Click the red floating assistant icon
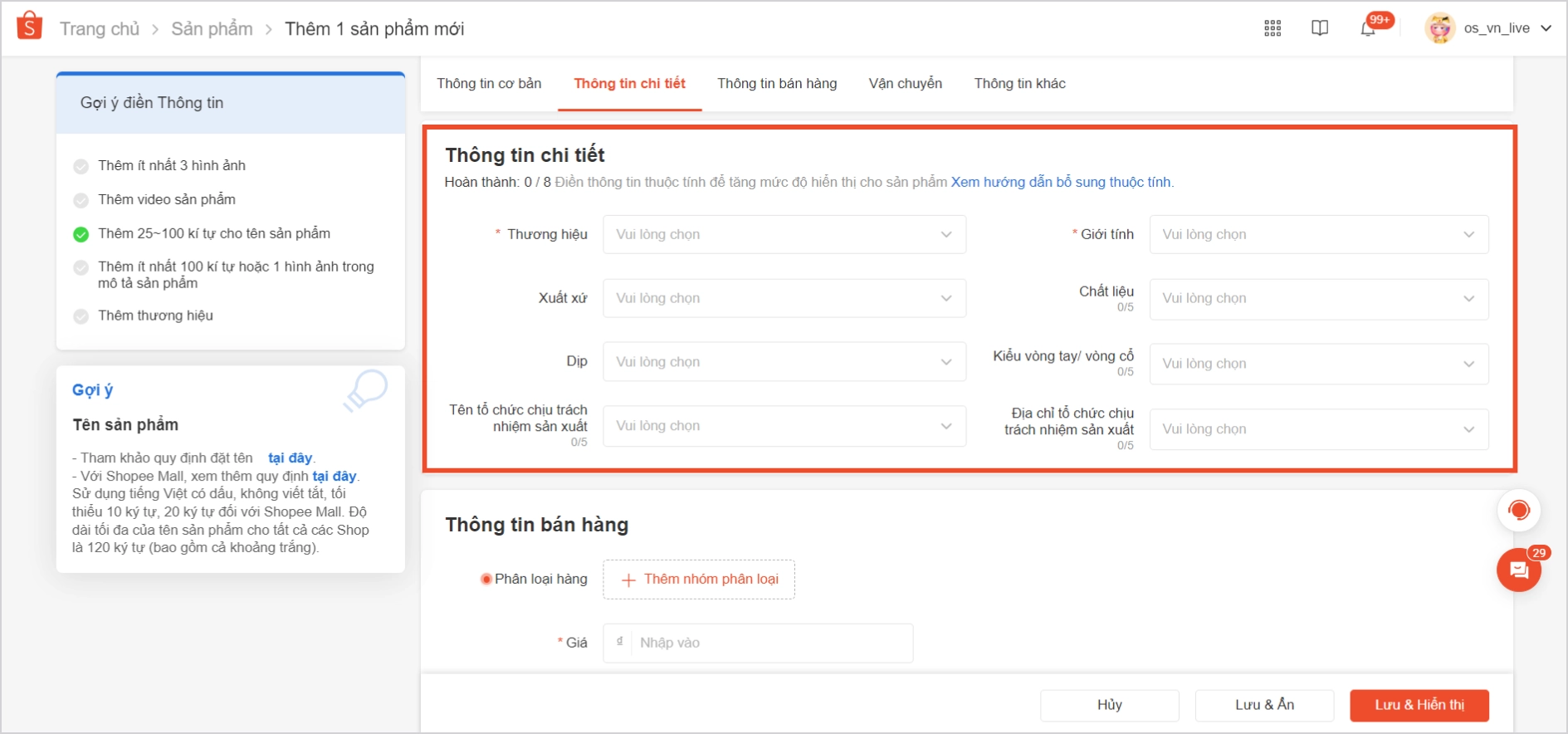 point(1519,510)
